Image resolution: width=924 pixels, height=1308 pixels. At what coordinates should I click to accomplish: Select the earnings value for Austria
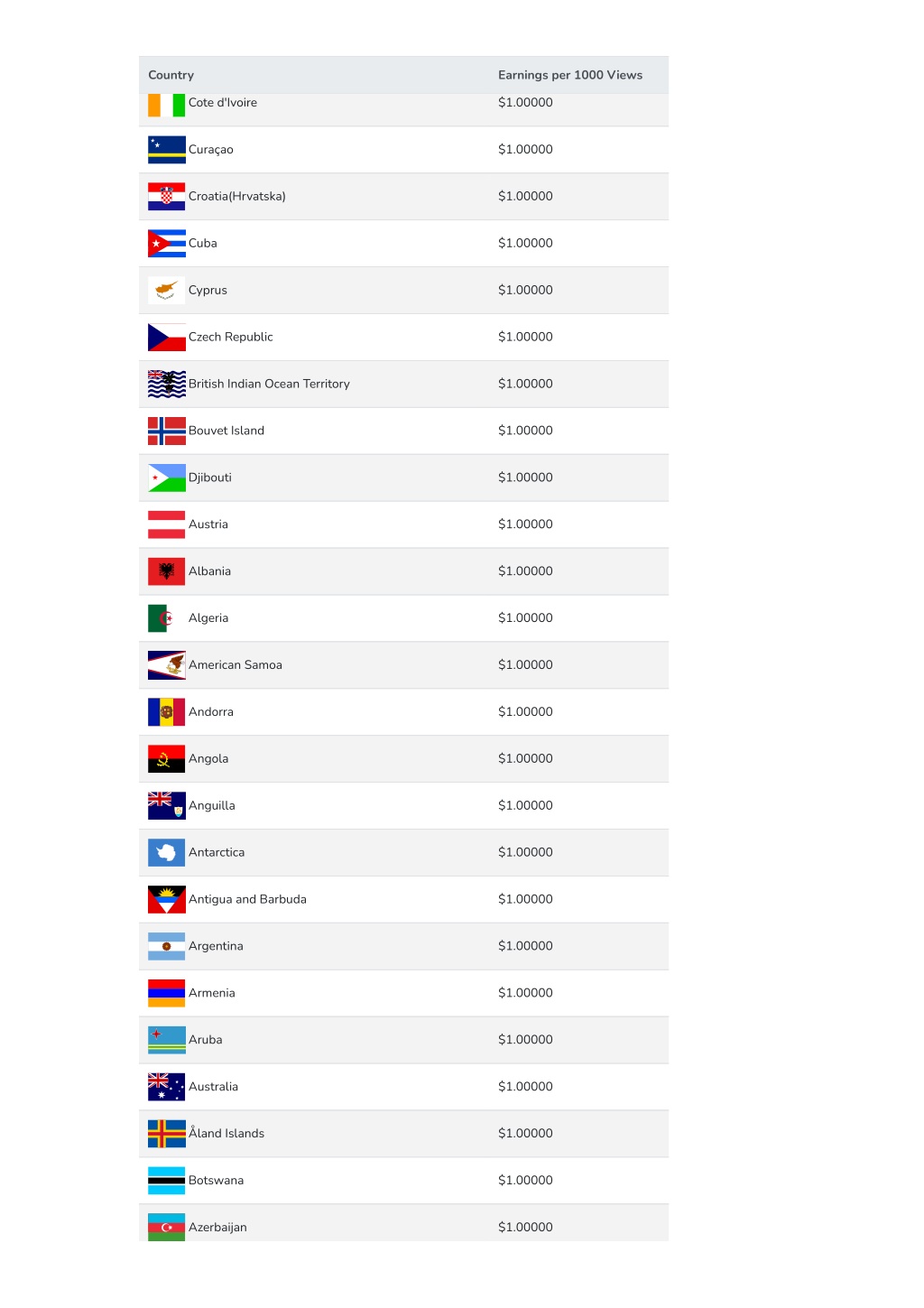(525, 524)
